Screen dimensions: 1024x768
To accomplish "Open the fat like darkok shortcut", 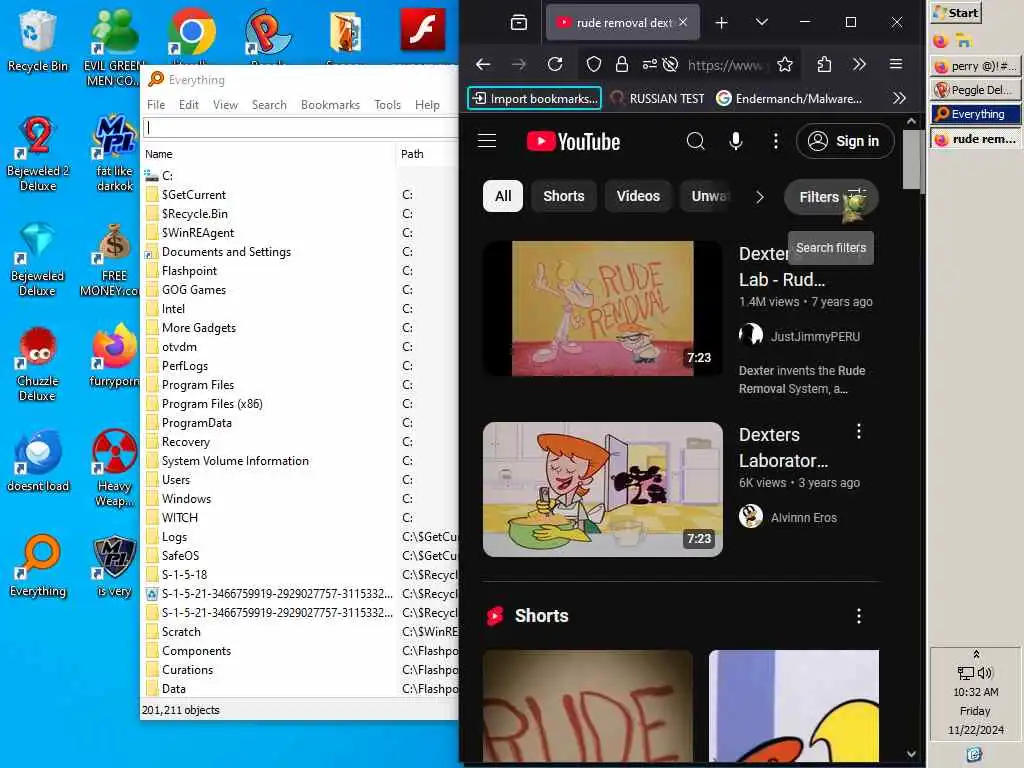I will pyautogui.click(x=114, y=153).
